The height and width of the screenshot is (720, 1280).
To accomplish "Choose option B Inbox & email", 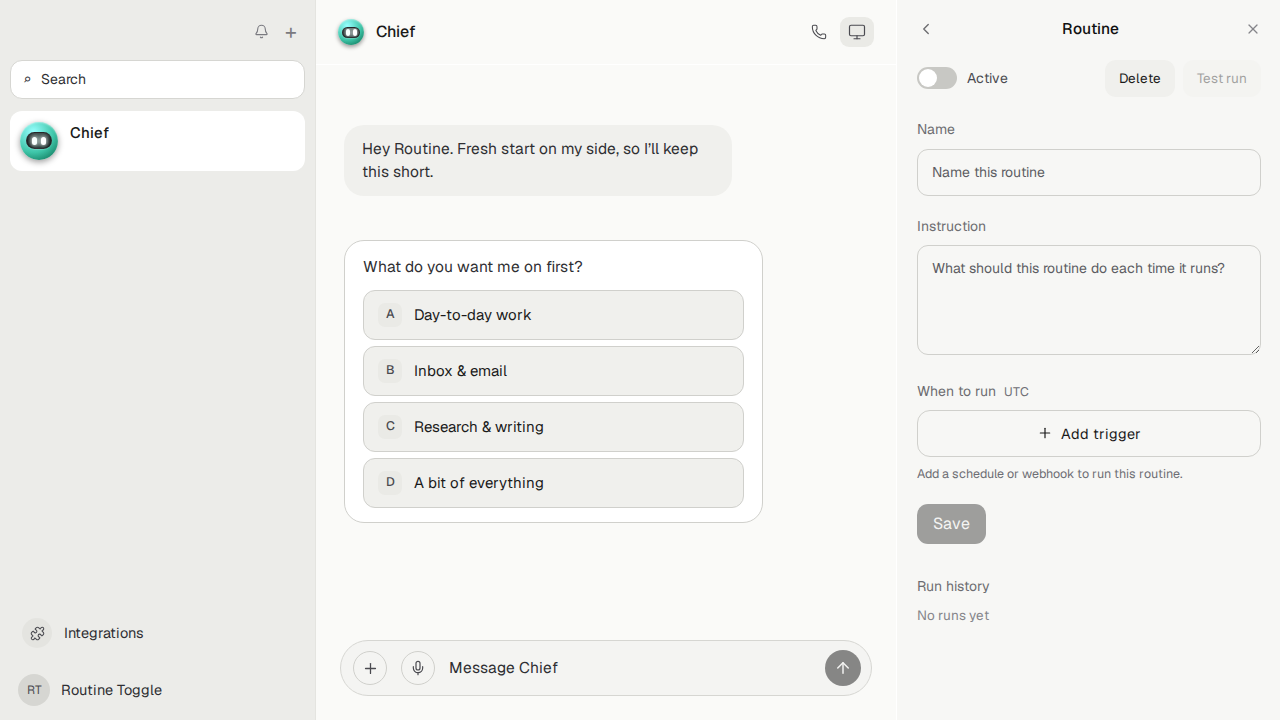I will click(x=553, y=371).
